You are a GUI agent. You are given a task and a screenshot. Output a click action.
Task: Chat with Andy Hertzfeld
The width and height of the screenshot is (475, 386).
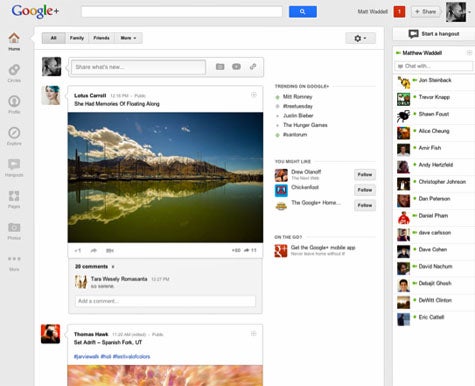(x=435, y=165)
